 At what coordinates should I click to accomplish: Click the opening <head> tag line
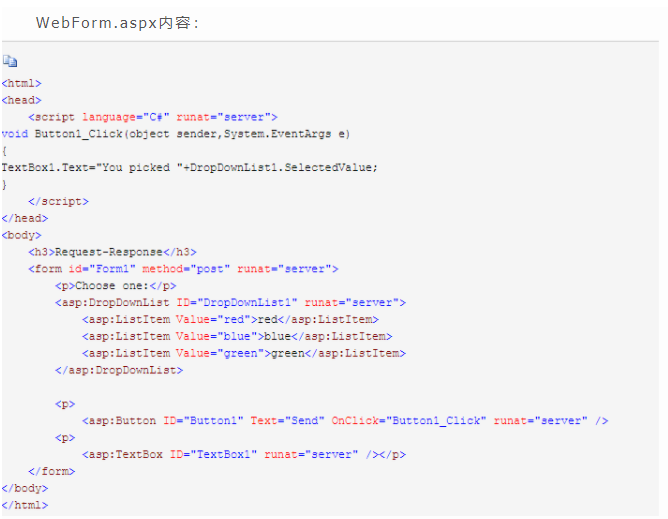pos(22,100)
